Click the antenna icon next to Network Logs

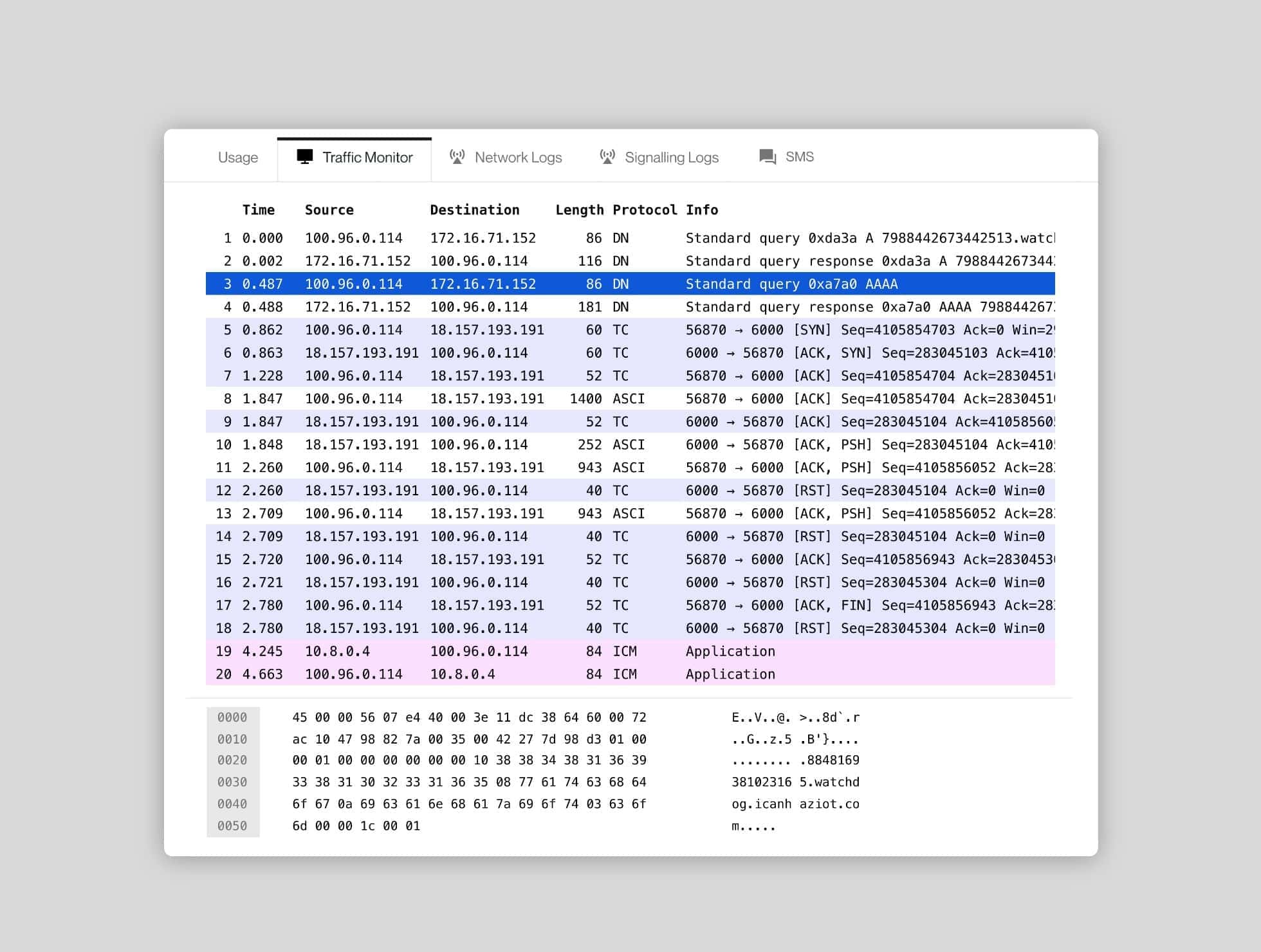tap(457, 156)
